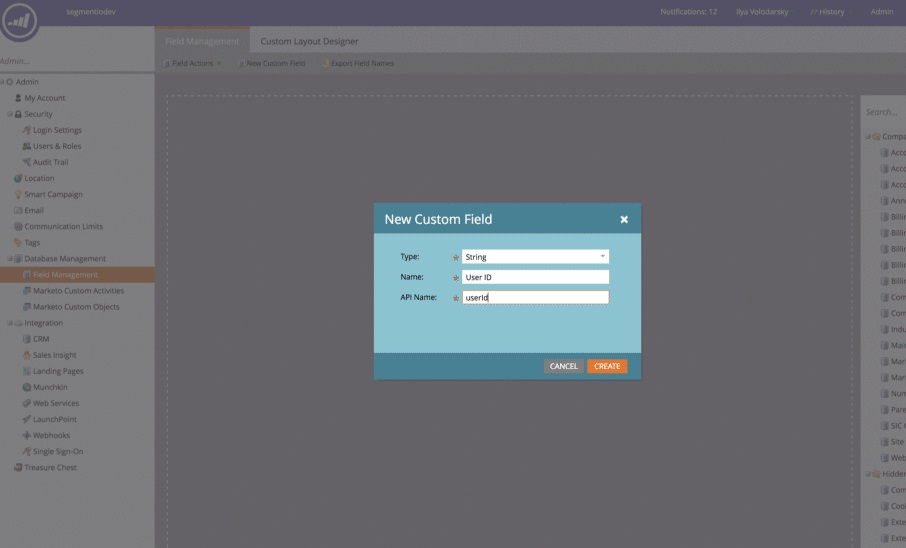The width and height of the screenshot is (906, 548).
Task: Select the LaunchPoint rocket icon
Action: coord(27,419)
